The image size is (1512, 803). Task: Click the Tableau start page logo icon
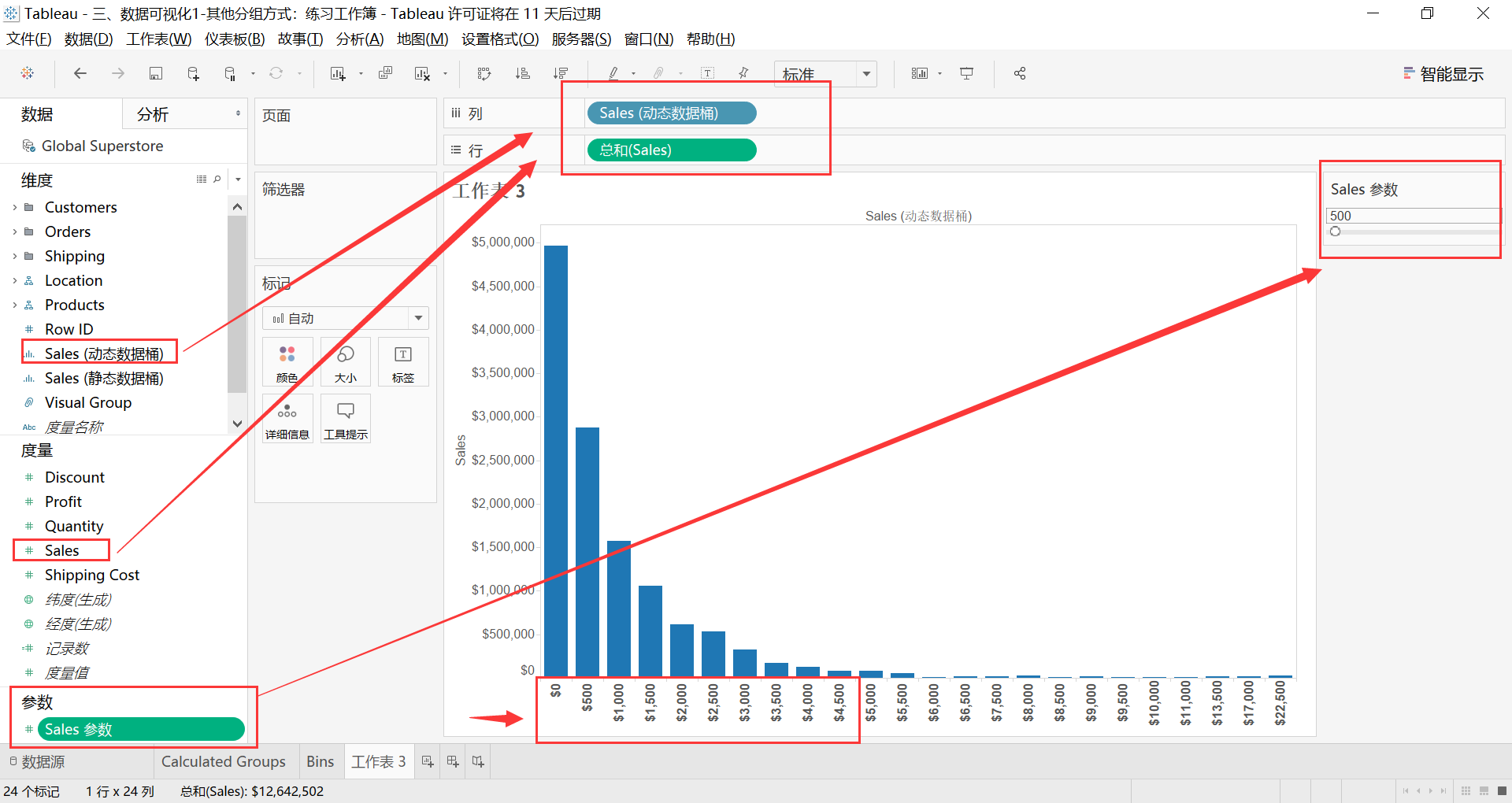click(x=28, y=73)
